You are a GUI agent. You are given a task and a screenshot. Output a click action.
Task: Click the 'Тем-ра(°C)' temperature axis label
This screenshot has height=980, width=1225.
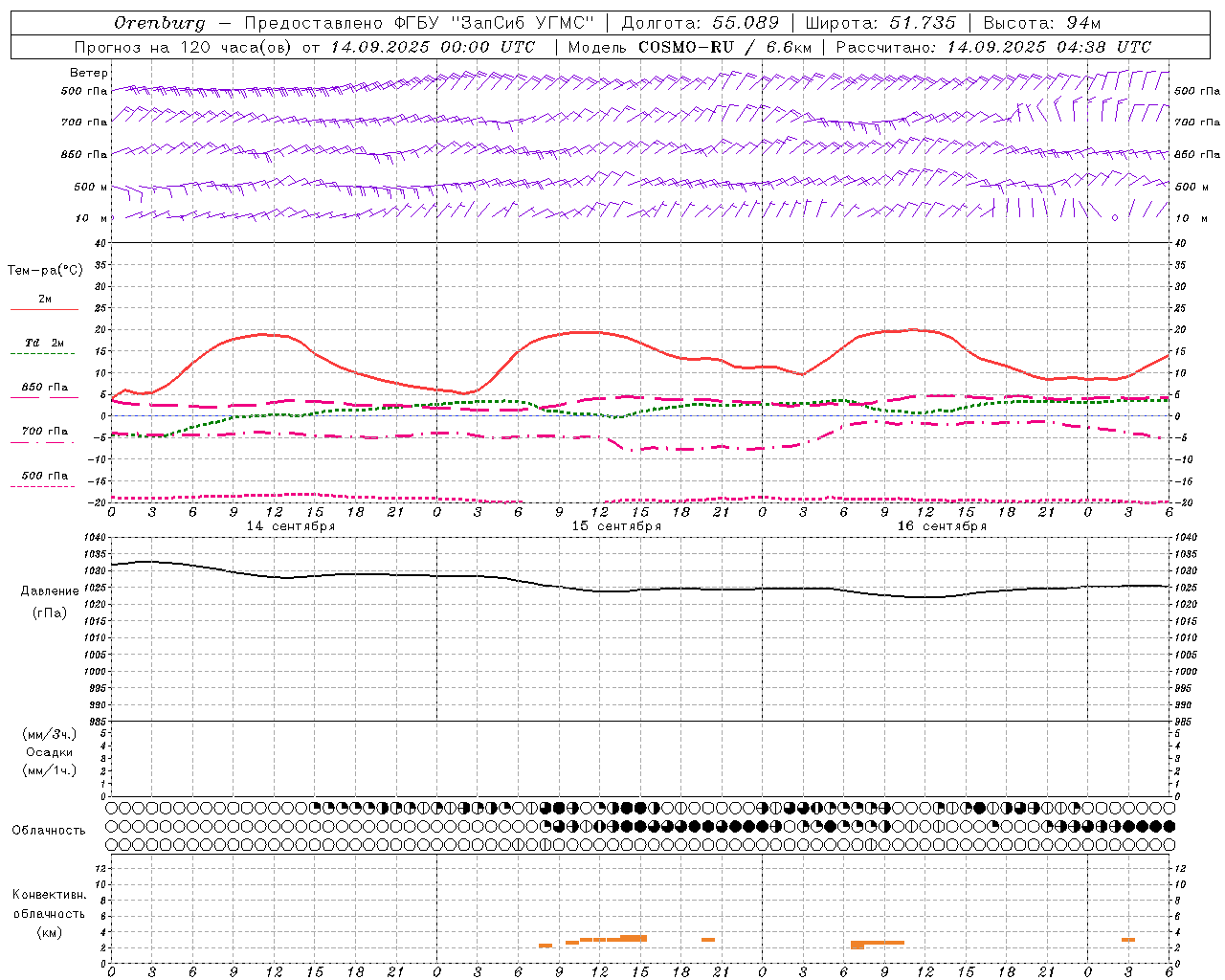click(45, 270)
